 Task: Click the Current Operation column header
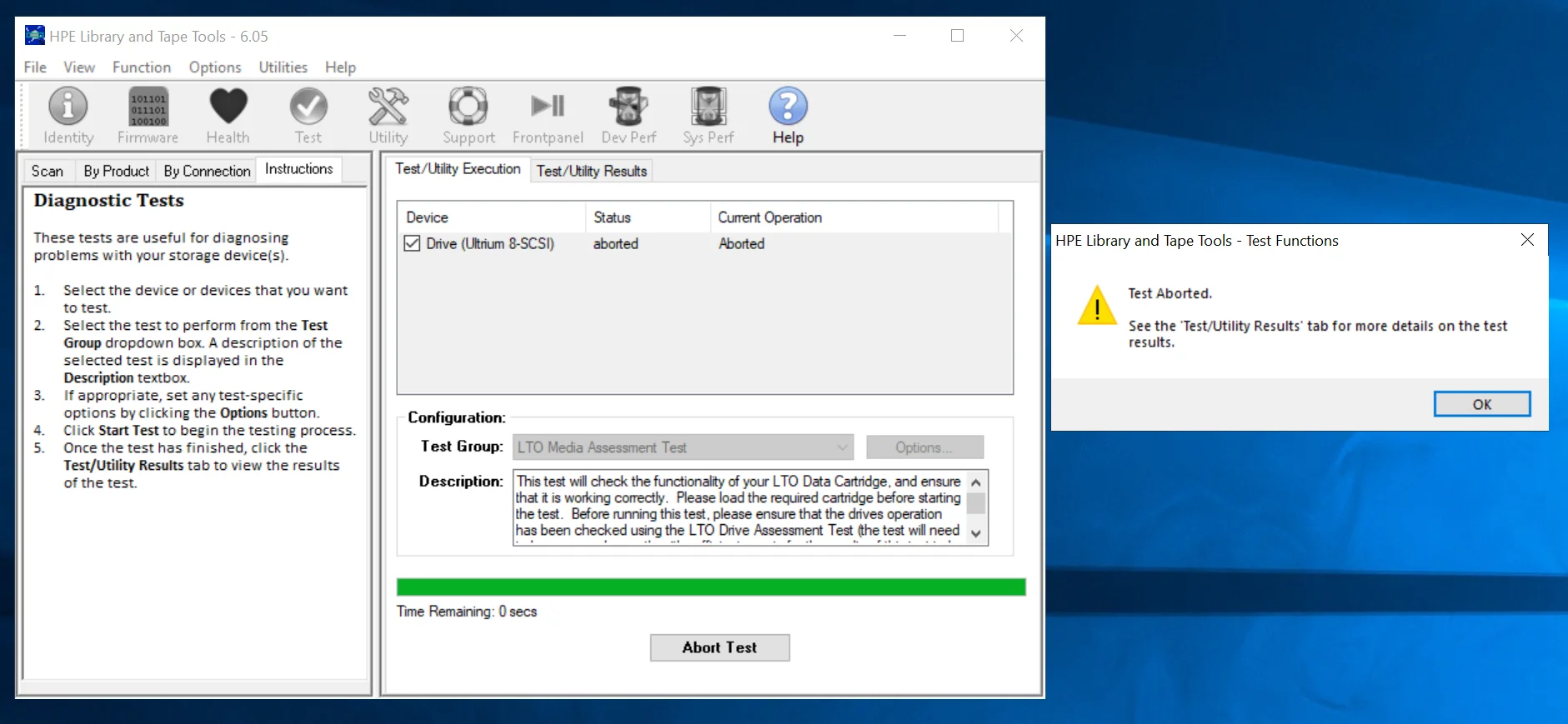tap(854, 217)
